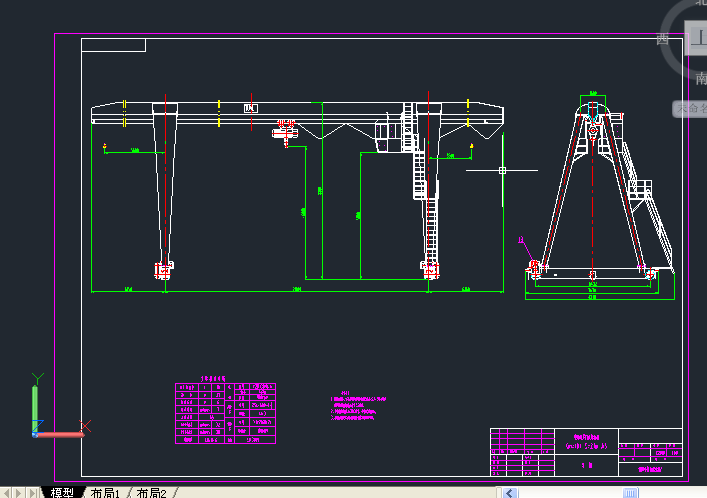The width and height of the screenshot is (707, 498).
Task: Select the title block at drawing corner
Action: 586,452
